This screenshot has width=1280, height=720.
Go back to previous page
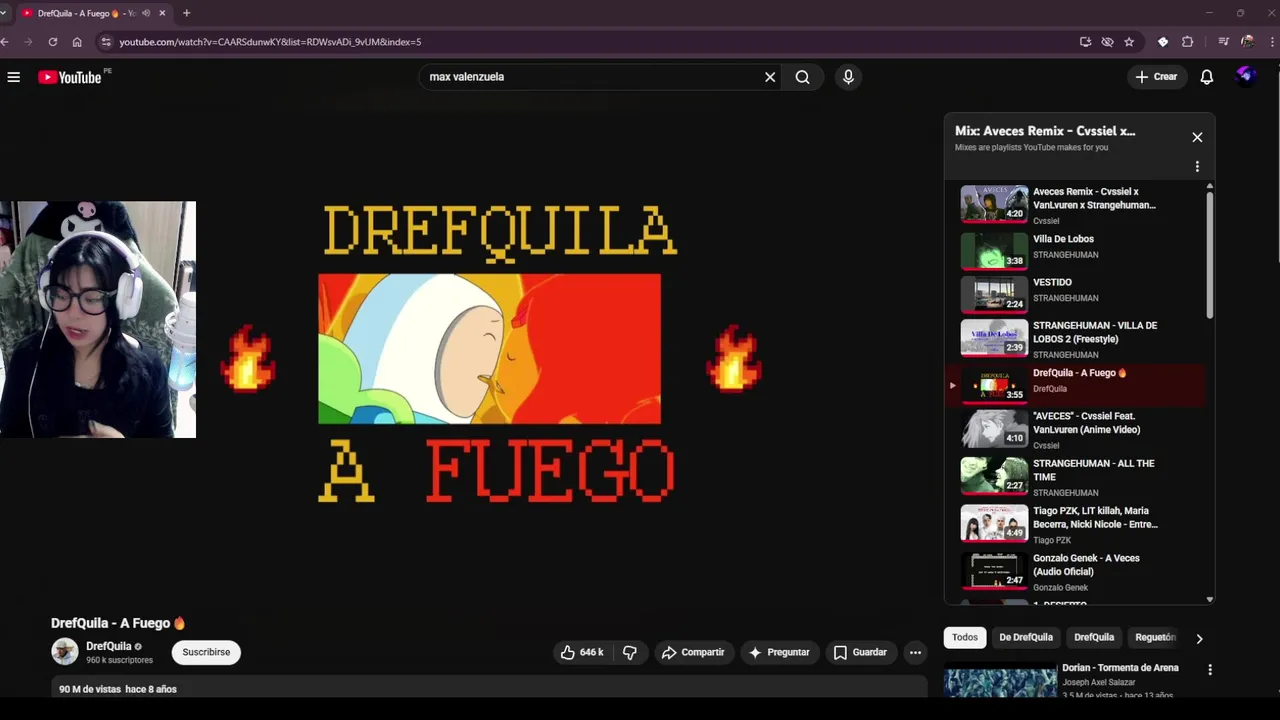tap(5, 42)
